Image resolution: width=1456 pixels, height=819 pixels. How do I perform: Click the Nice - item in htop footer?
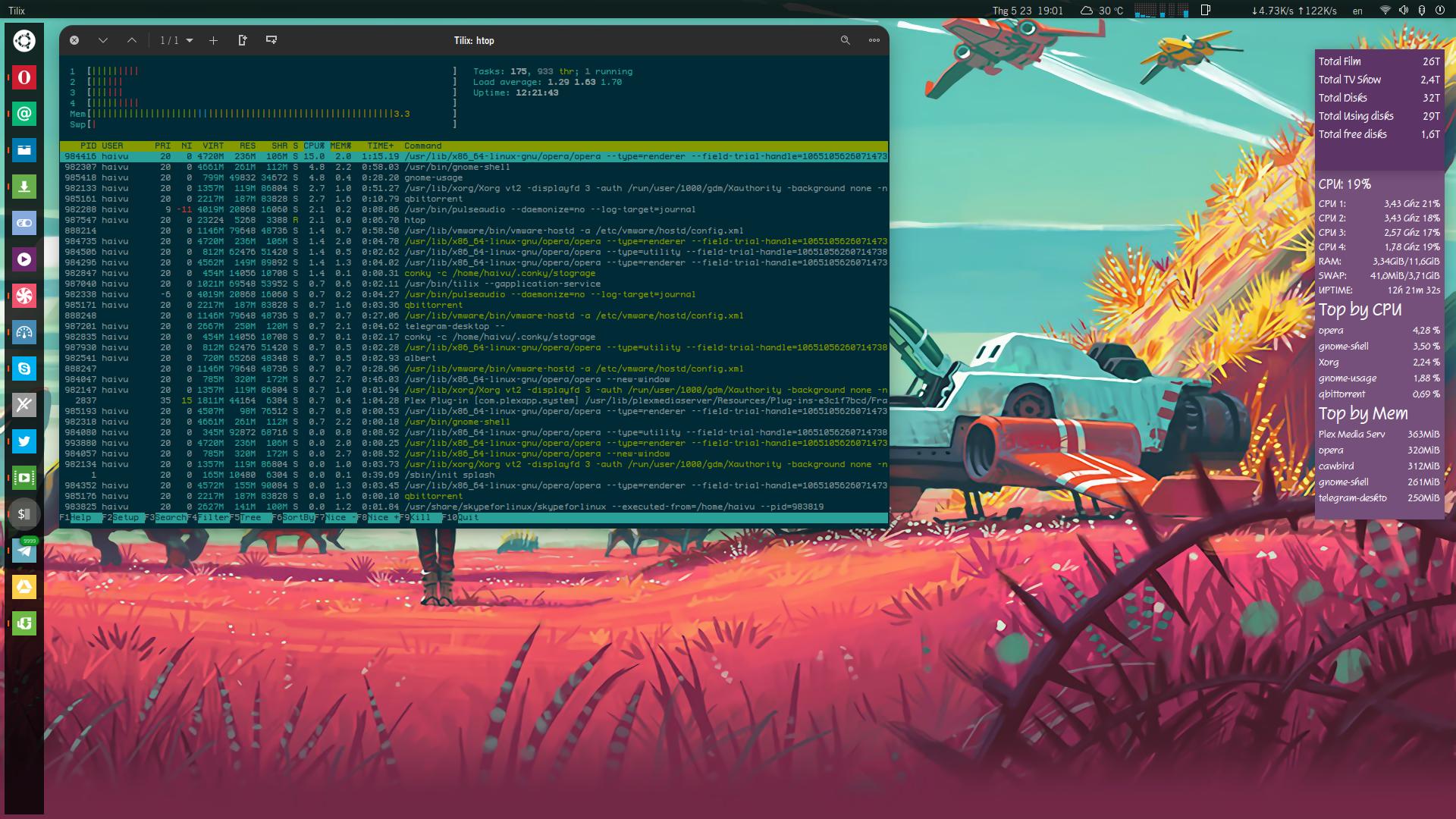pos(336,518)
